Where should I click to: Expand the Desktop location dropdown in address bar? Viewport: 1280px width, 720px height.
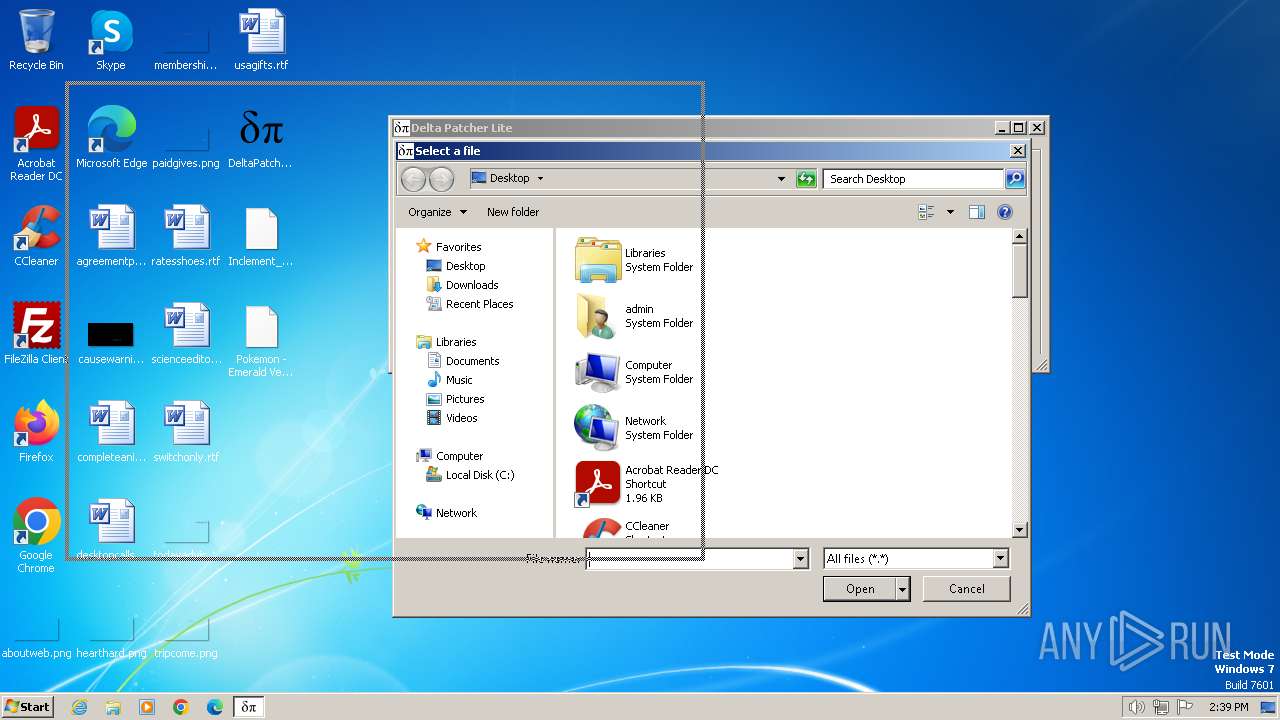coord(541,179)
